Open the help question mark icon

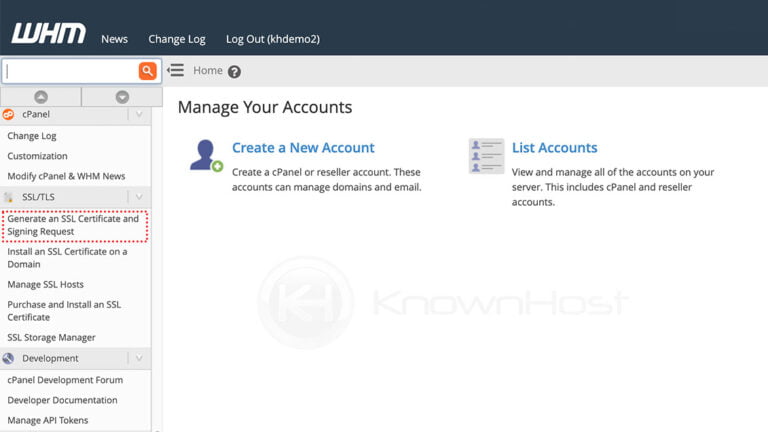tap(234, 72)
